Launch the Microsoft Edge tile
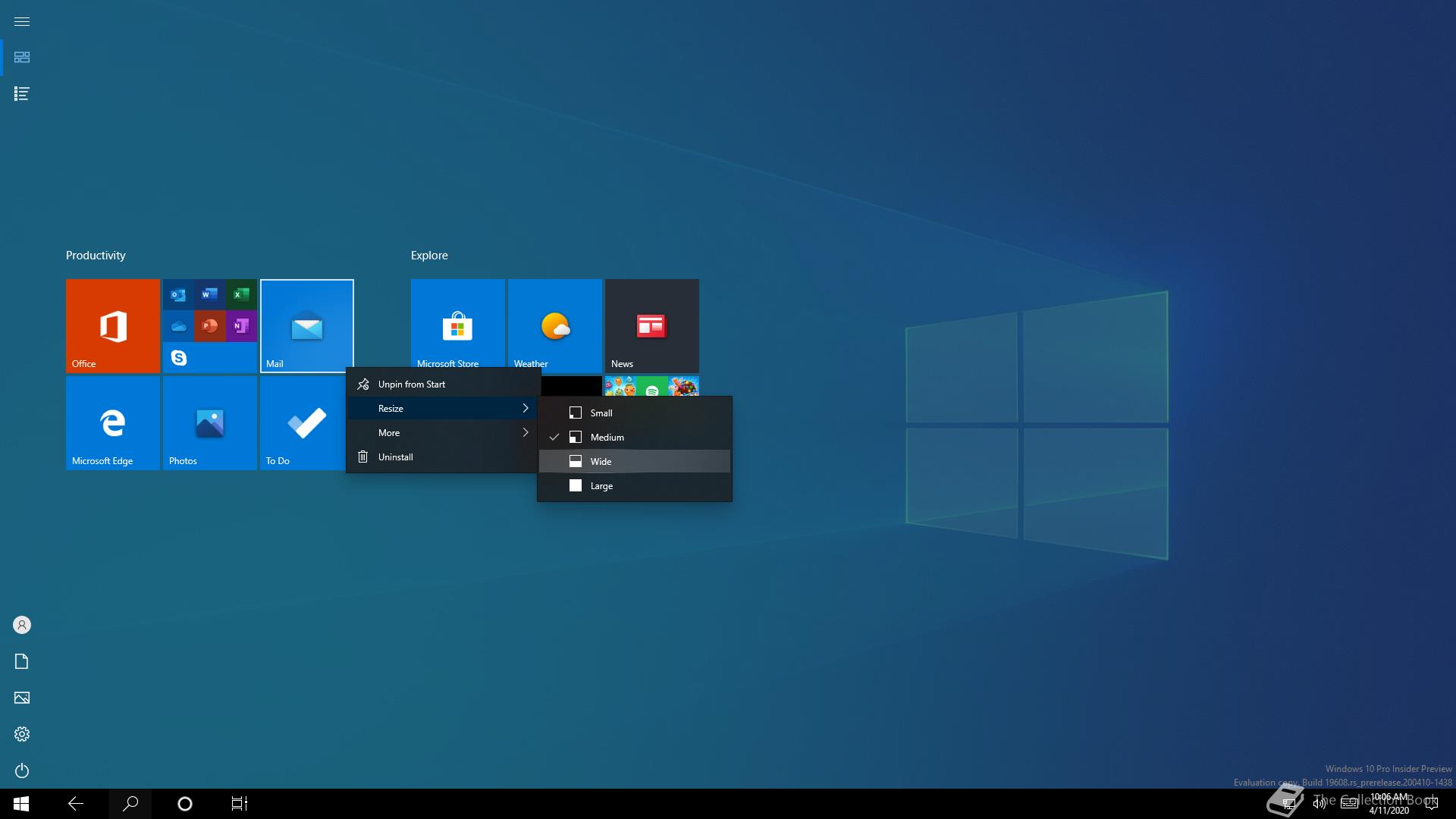 [x=113, y=423]
